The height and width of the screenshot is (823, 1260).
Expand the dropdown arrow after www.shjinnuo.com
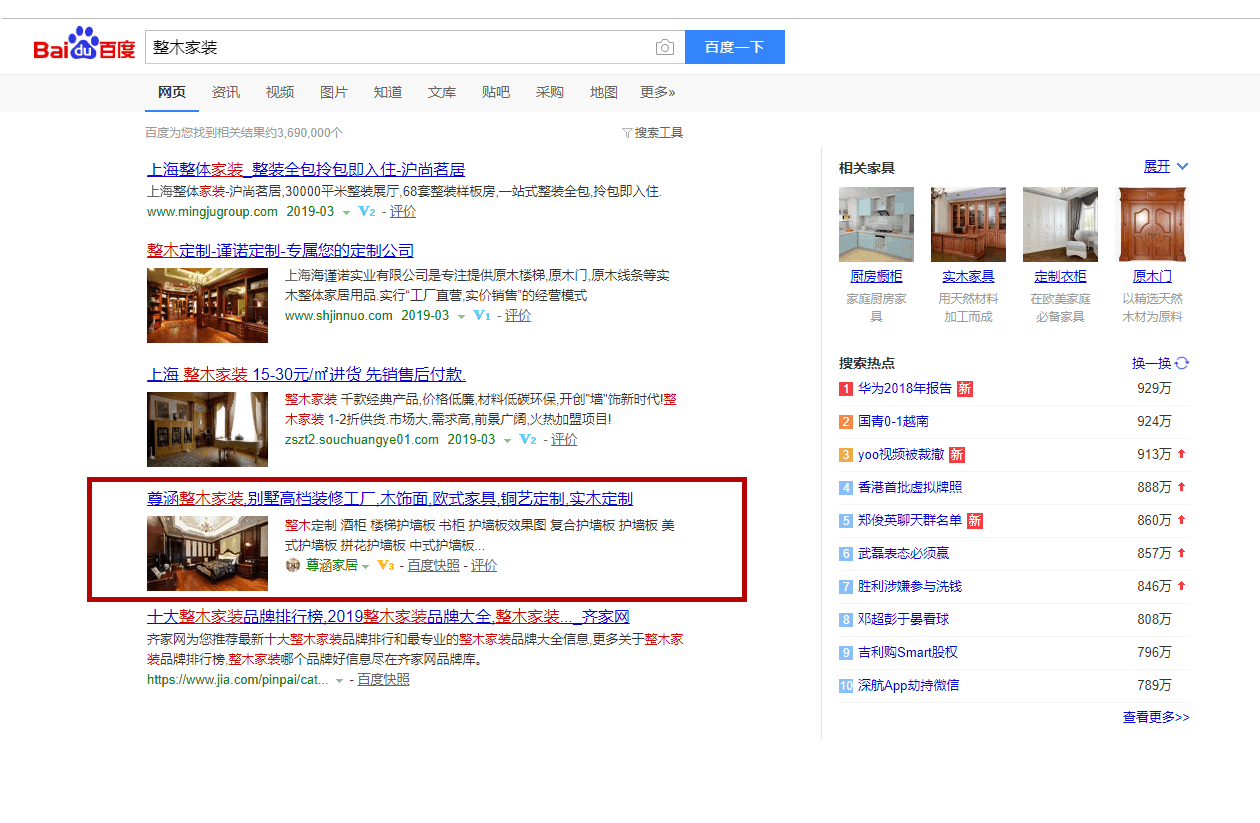[x=461, y=317]
